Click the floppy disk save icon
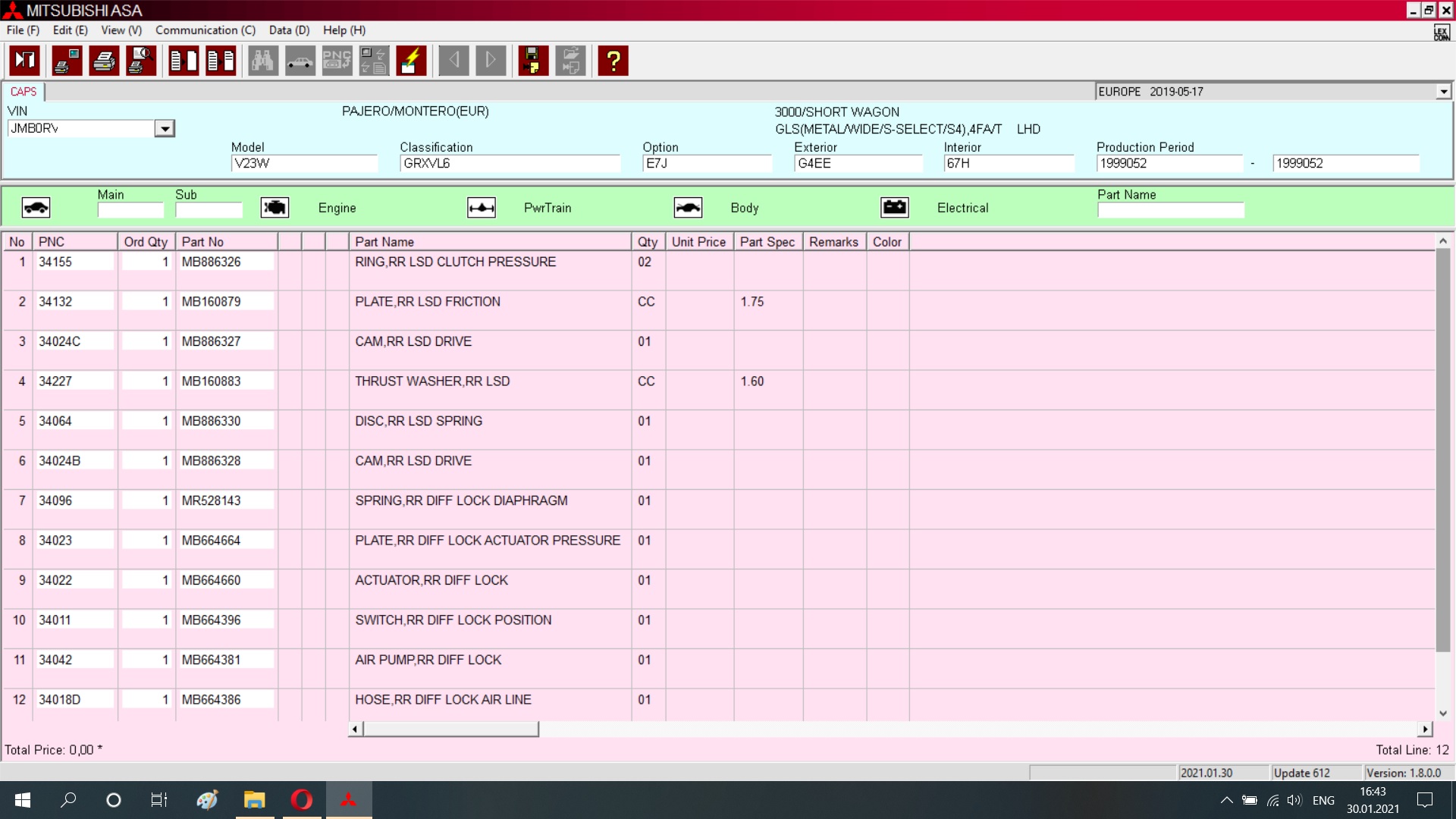Viewport: 1456px width, 819px height. [x=533, y=61]
